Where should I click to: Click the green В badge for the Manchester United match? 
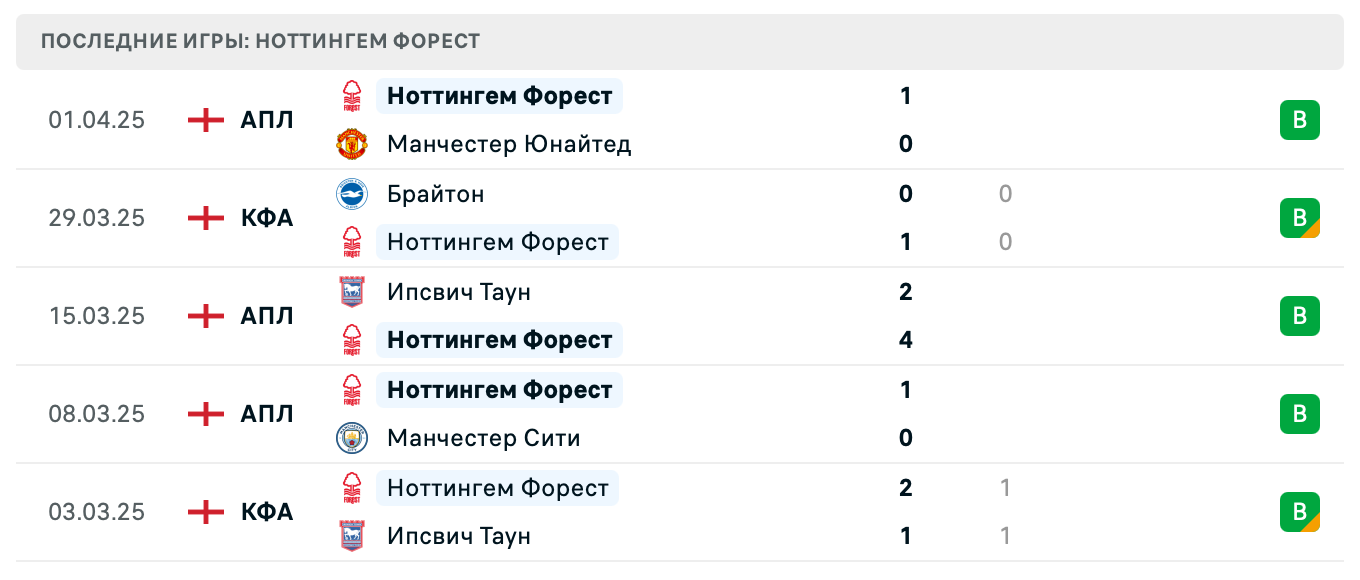click(x=1300, y=119)
